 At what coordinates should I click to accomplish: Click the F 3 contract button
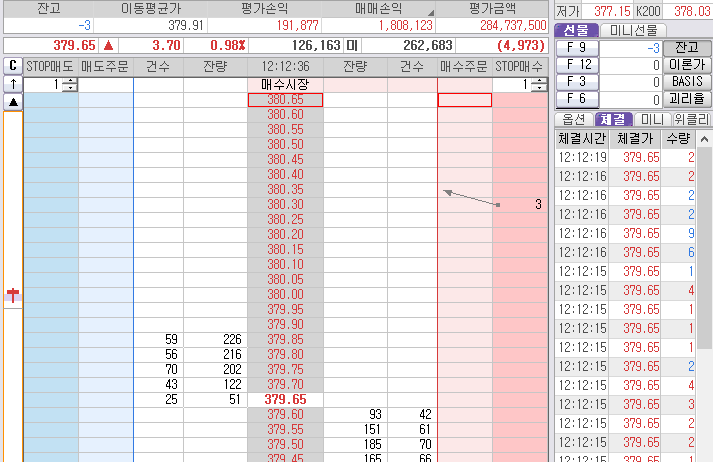tap(577, 82)
